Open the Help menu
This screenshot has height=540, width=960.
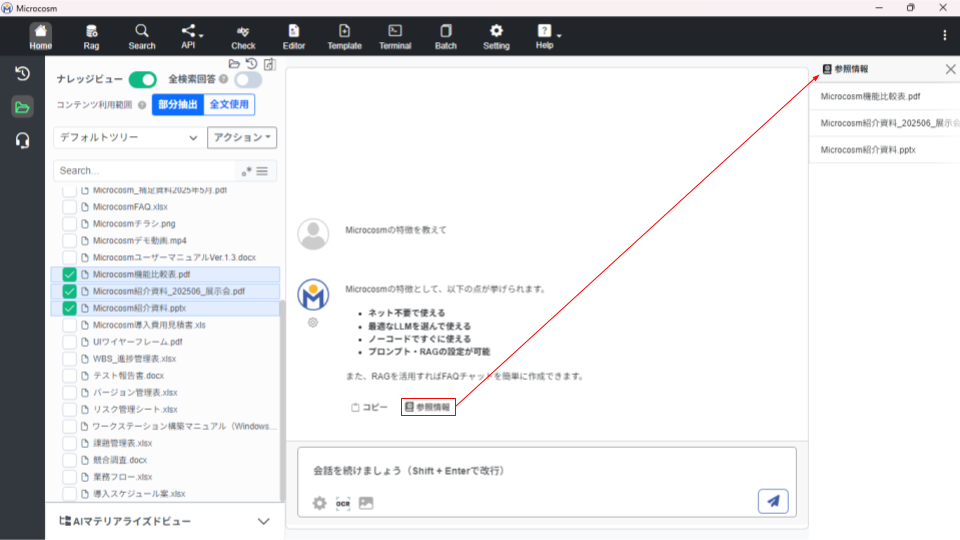(x=548, y=37)
